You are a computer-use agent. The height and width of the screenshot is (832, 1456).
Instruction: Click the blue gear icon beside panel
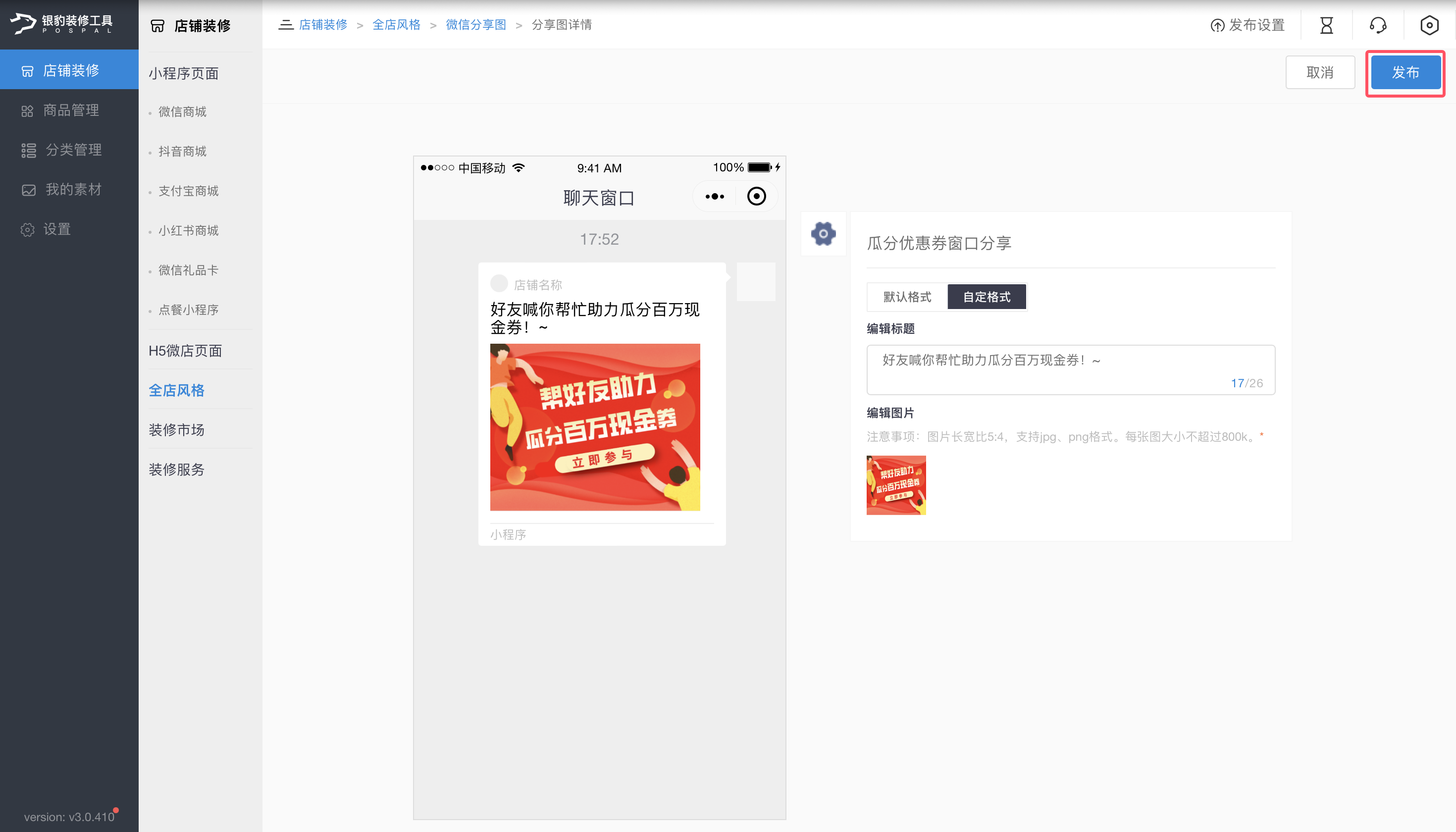(x=823, y=234)
